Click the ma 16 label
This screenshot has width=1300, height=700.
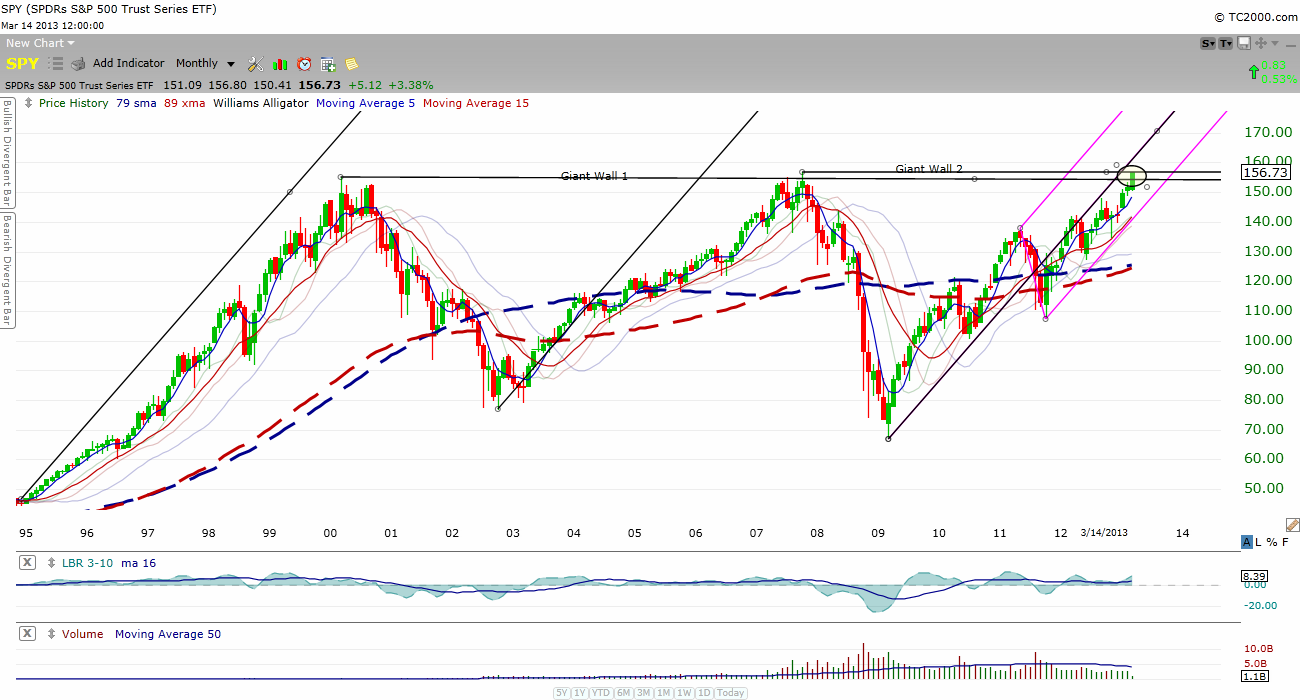pyautogui.click(x=138, y=563)
